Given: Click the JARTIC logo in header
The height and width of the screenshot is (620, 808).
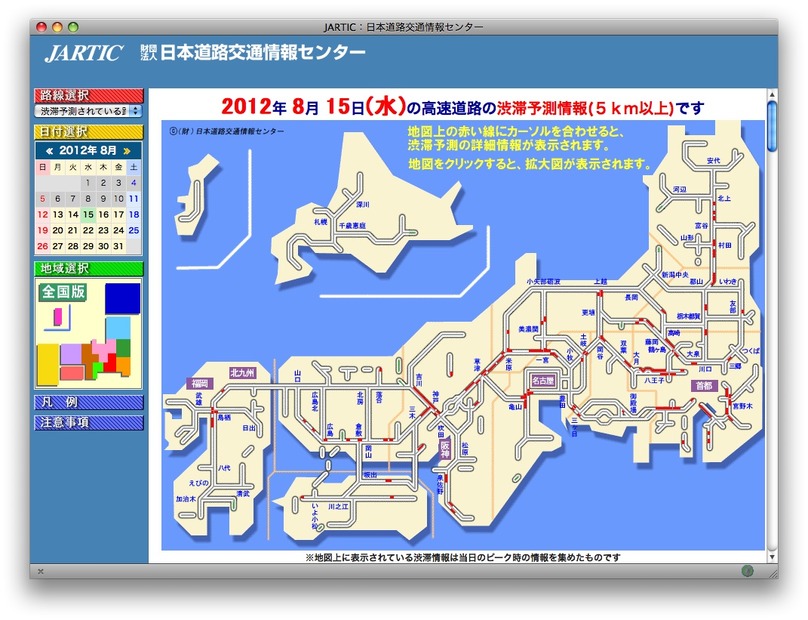Looking at the screenshot, I should click(x=84, y=53).
